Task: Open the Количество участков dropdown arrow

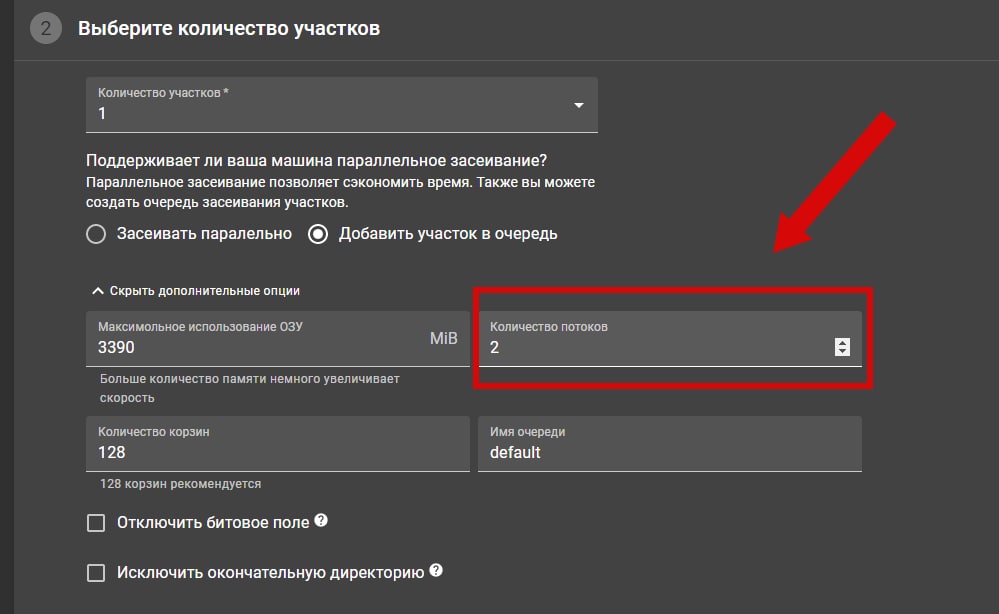Action: [578, 106]
